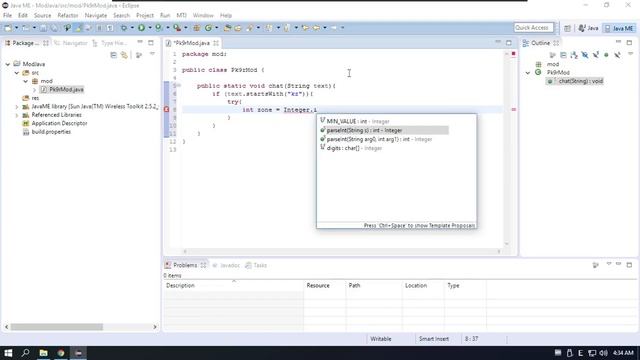Toggle Link with Editor in Package Explorer
This screenshot has height=360, width=640.
124,55
